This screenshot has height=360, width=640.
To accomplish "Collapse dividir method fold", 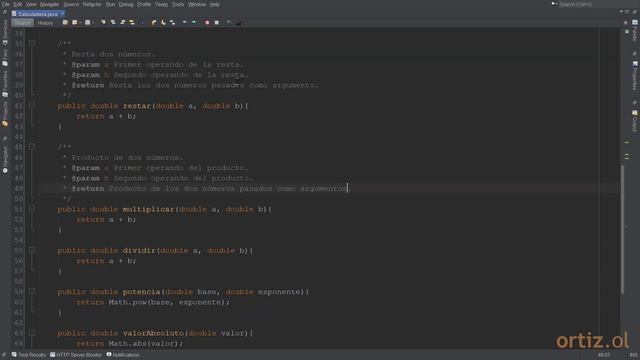I will (32, 250).
